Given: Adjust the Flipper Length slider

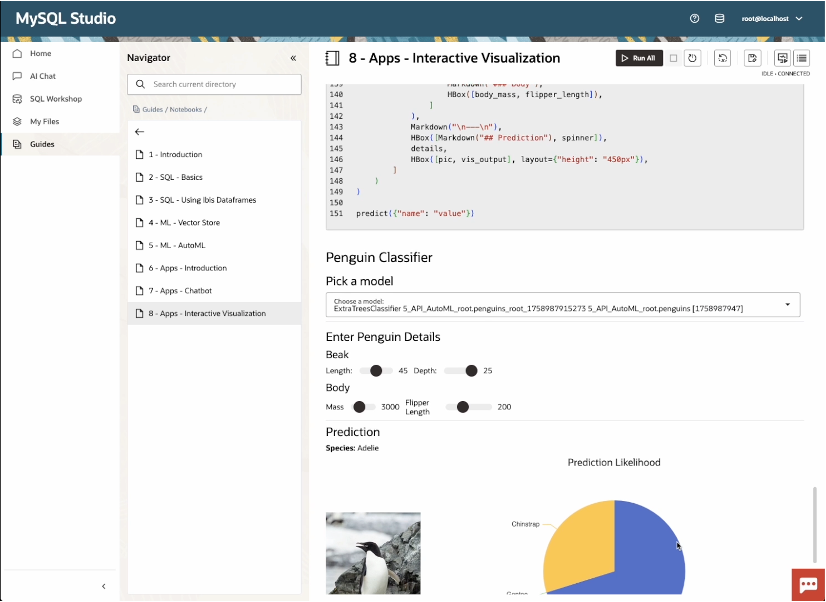Looking at the screenshot, I should [x=468, y=407].
